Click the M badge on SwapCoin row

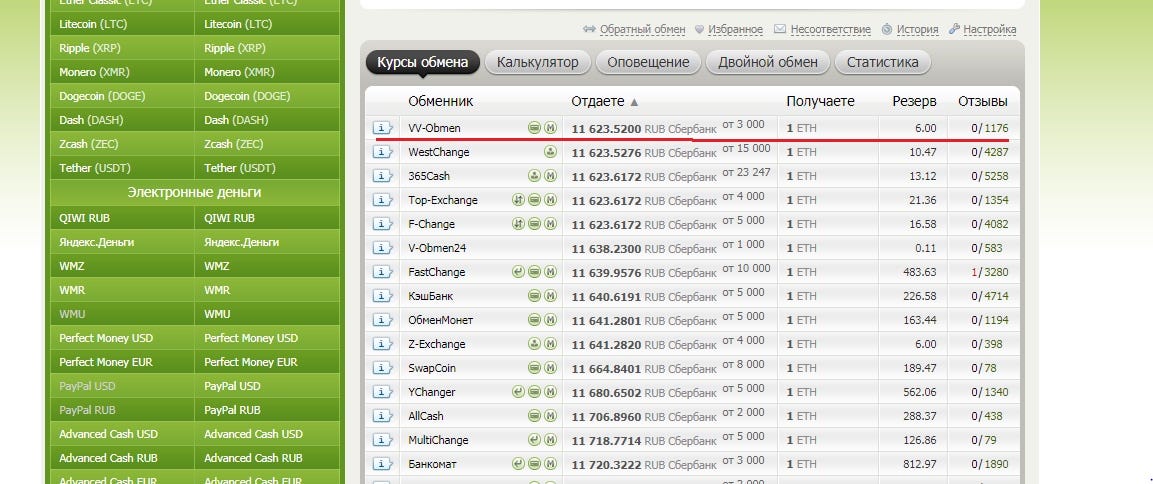pyautogui.click(x=551, y=368)
